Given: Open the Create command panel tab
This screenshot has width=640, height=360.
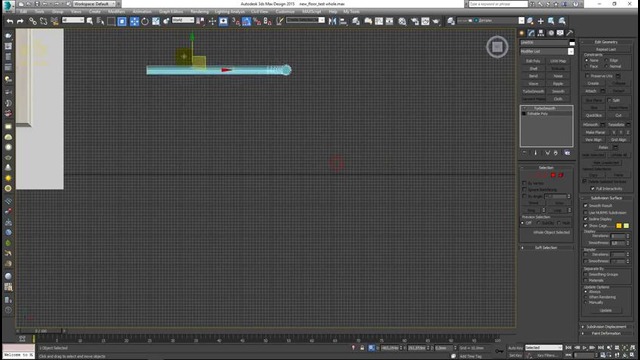Looking at the screenshot, I should [x=522, y=33].
